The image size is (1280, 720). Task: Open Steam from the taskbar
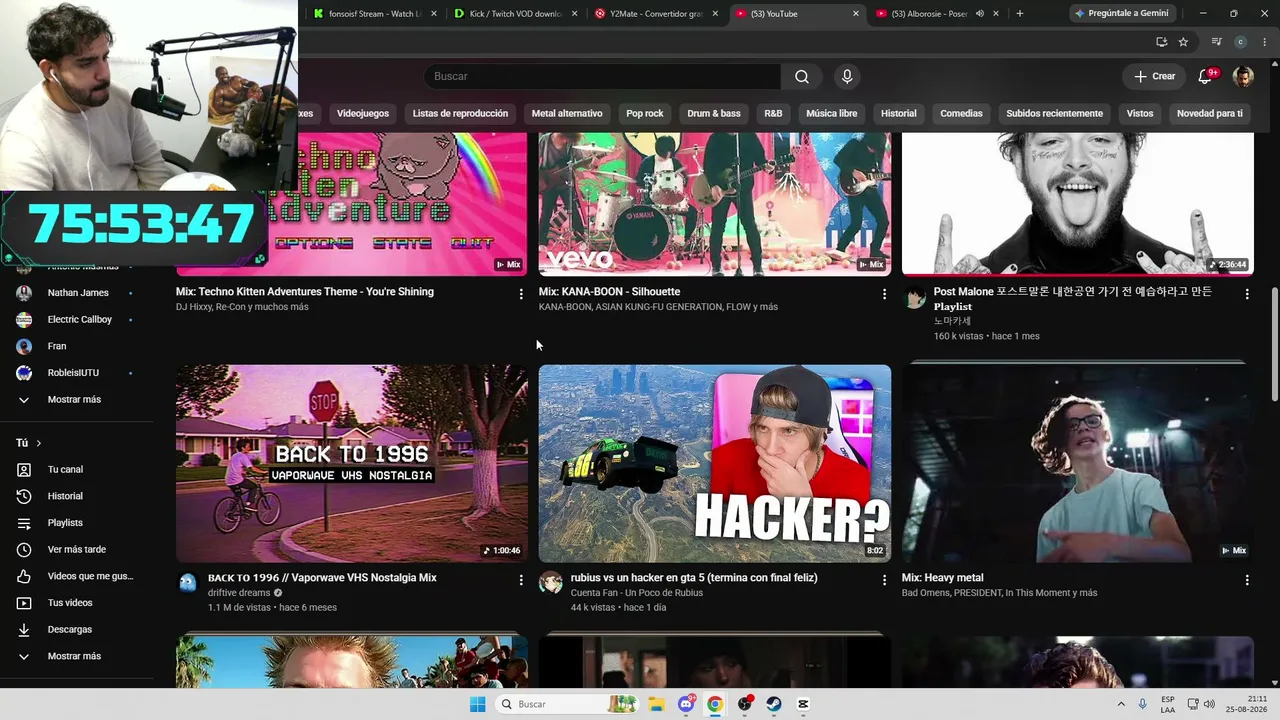click(x=774, y=704)
